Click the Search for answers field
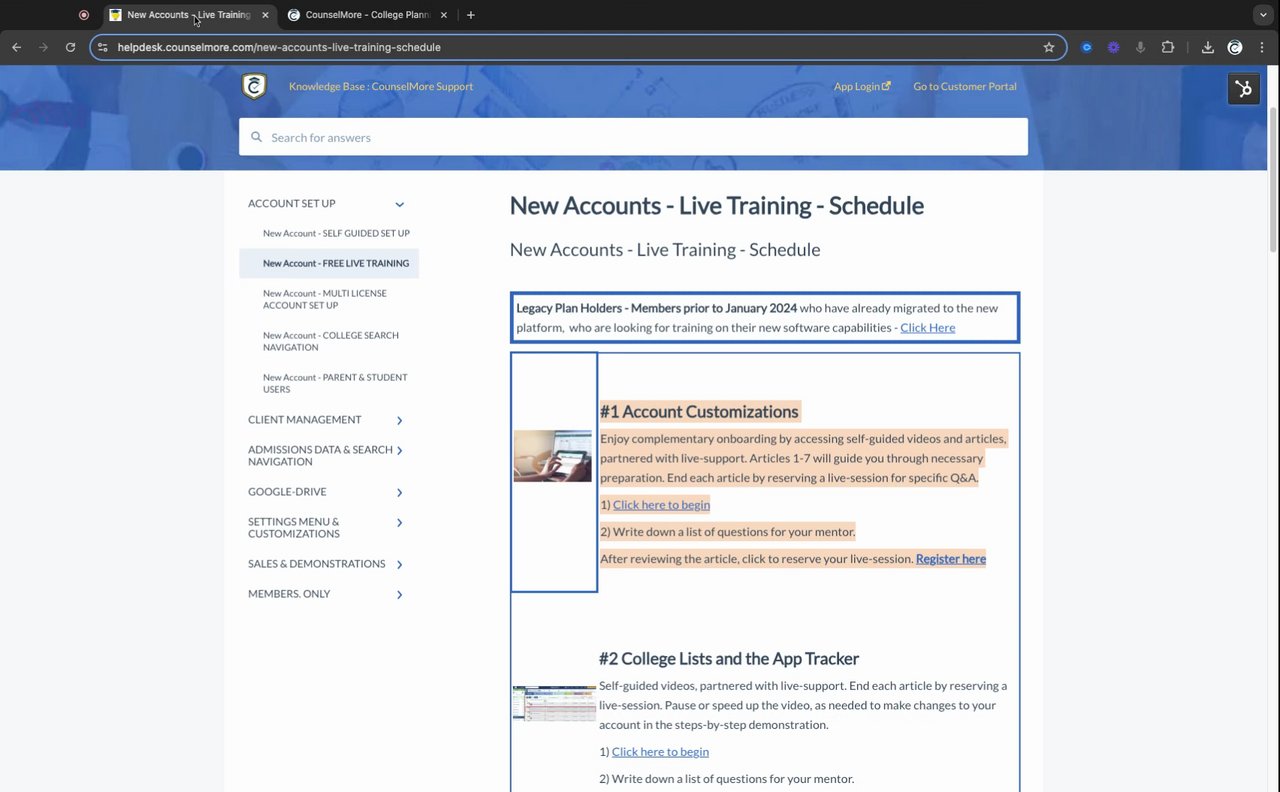The image size is (1280, 792). (x=633, y=137)
